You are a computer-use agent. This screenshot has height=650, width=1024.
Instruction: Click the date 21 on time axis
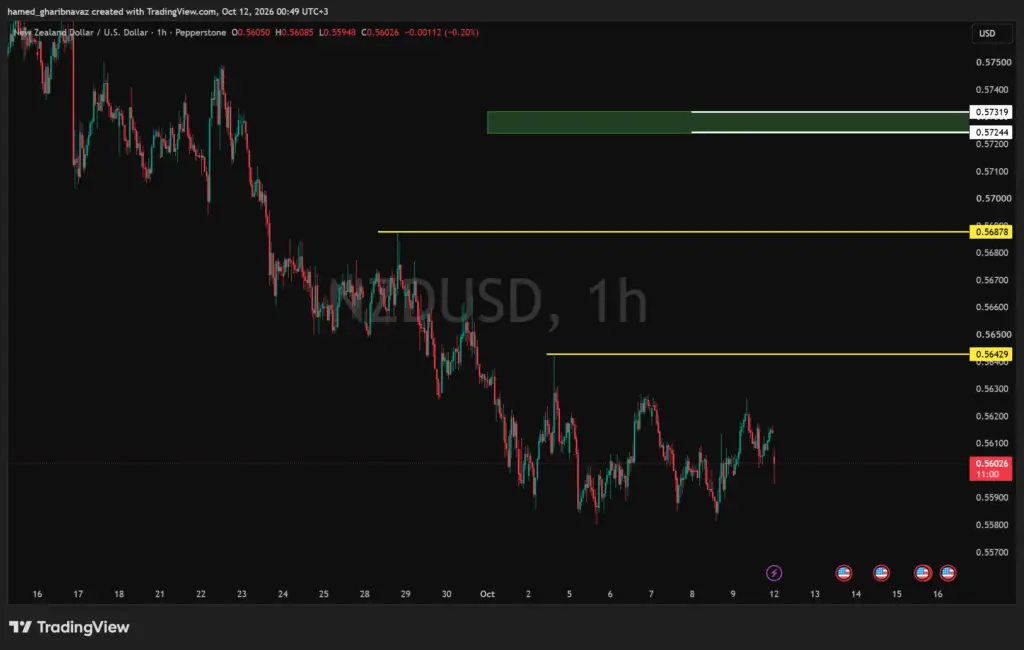click(160, 594)
